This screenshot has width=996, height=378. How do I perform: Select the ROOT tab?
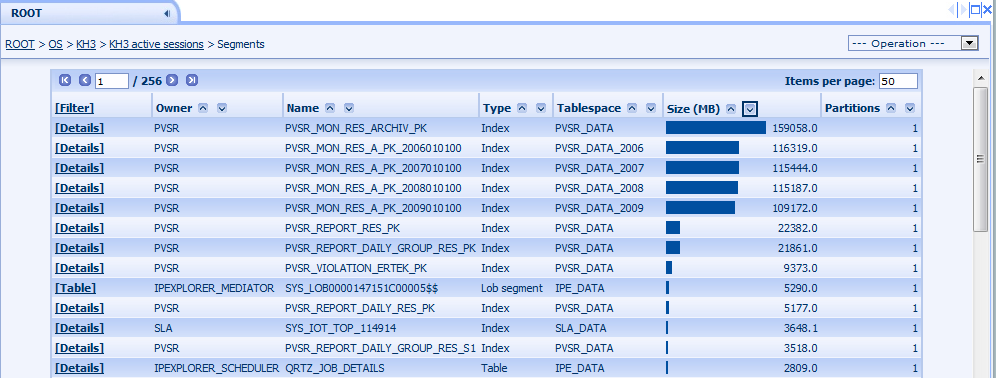tap(27, 13)
